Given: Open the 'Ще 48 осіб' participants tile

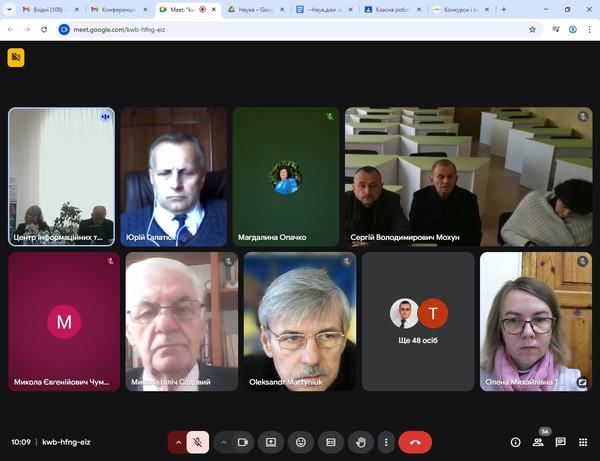Looking at the screenshot, I should tap(418, 321).
